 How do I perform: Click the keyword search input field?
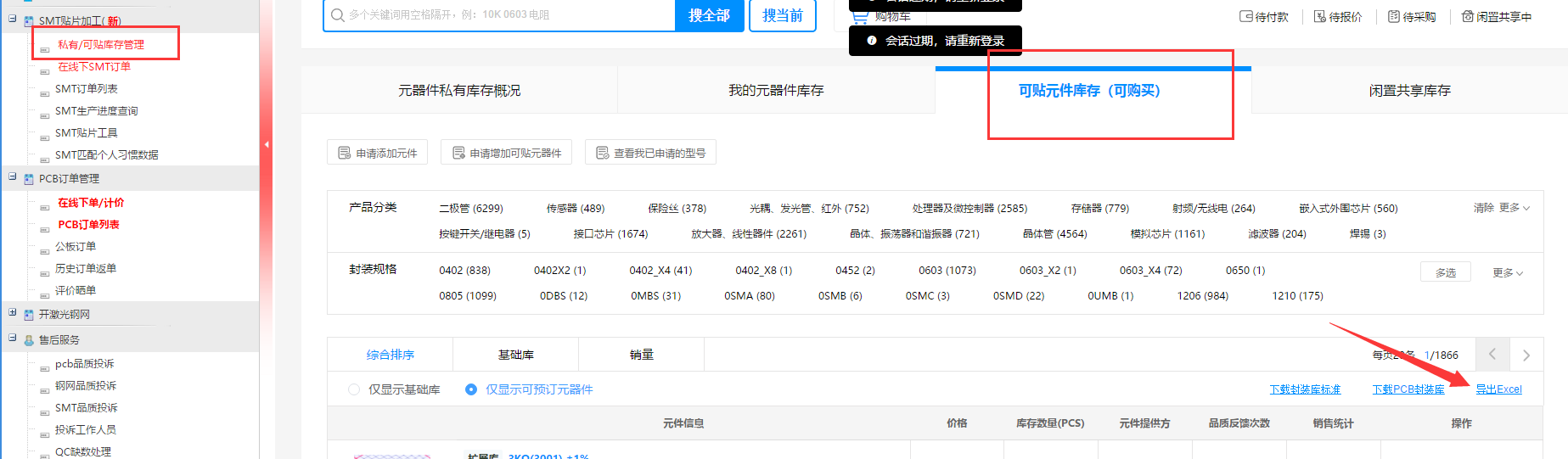click(x=501, y=15)
